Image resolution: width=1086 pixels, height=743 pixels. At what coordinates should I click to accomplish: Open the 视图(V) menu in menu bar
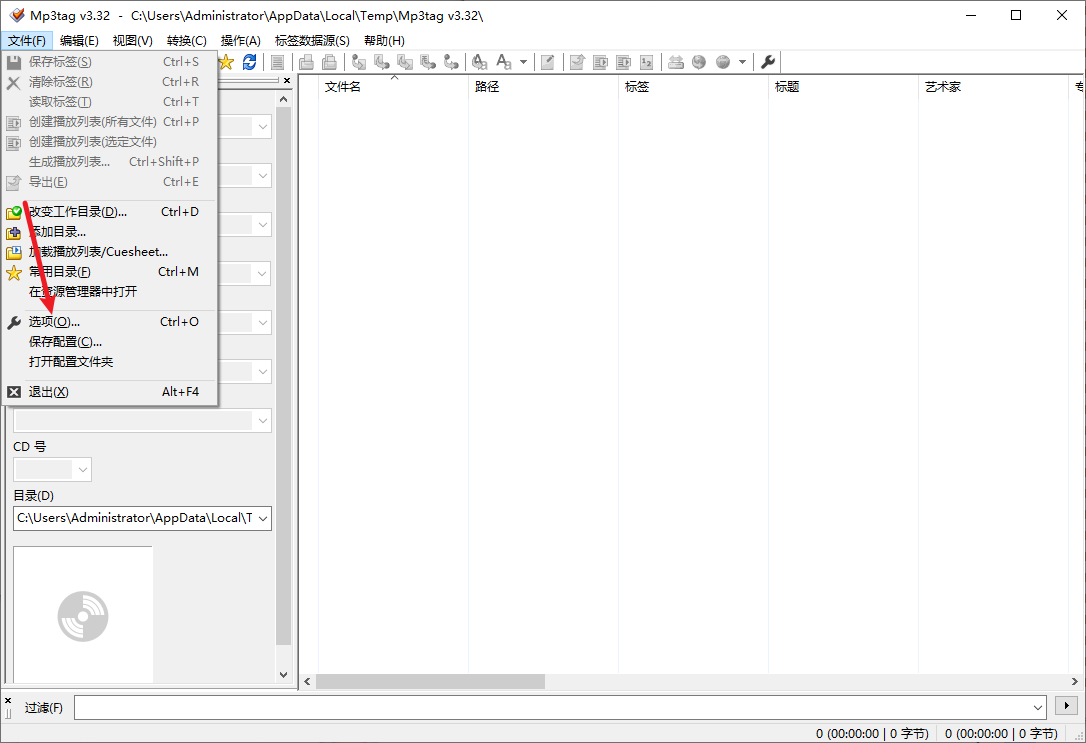pos(132,41)
